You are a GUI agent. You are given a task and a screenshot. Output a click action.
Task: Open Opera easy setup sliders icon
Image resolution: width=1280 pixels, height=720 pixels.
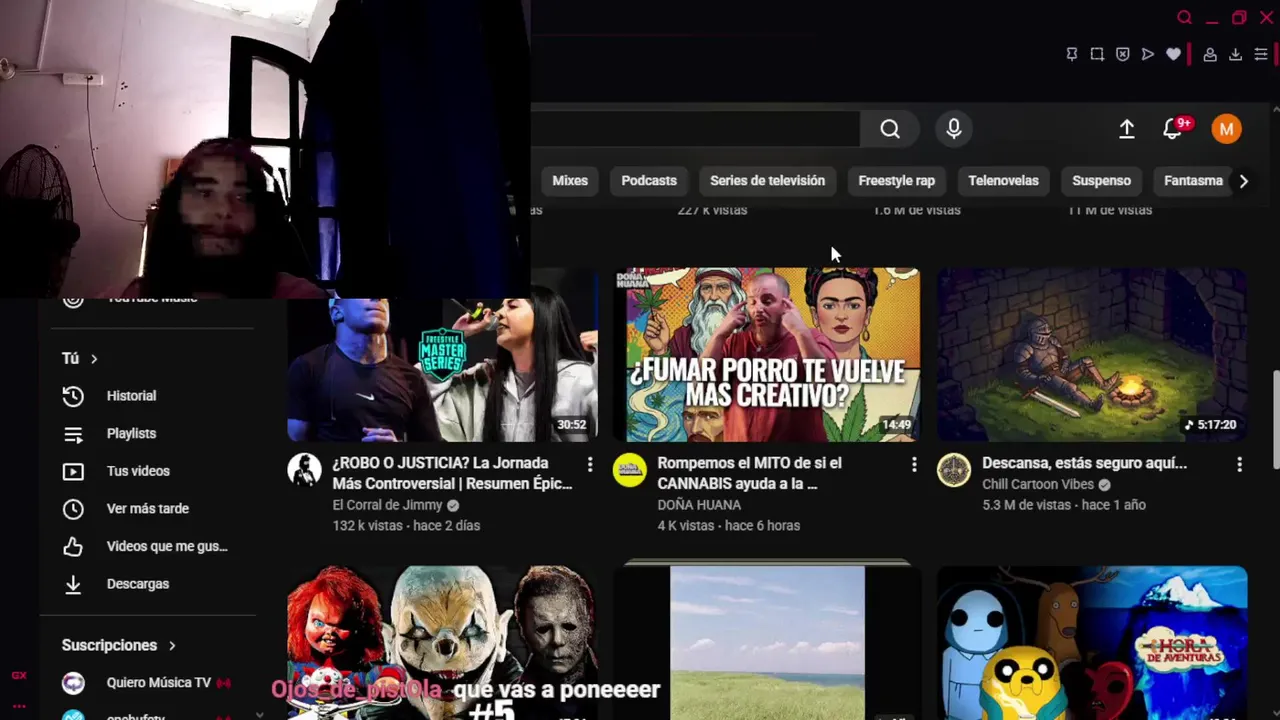[x=1261, y=54]
